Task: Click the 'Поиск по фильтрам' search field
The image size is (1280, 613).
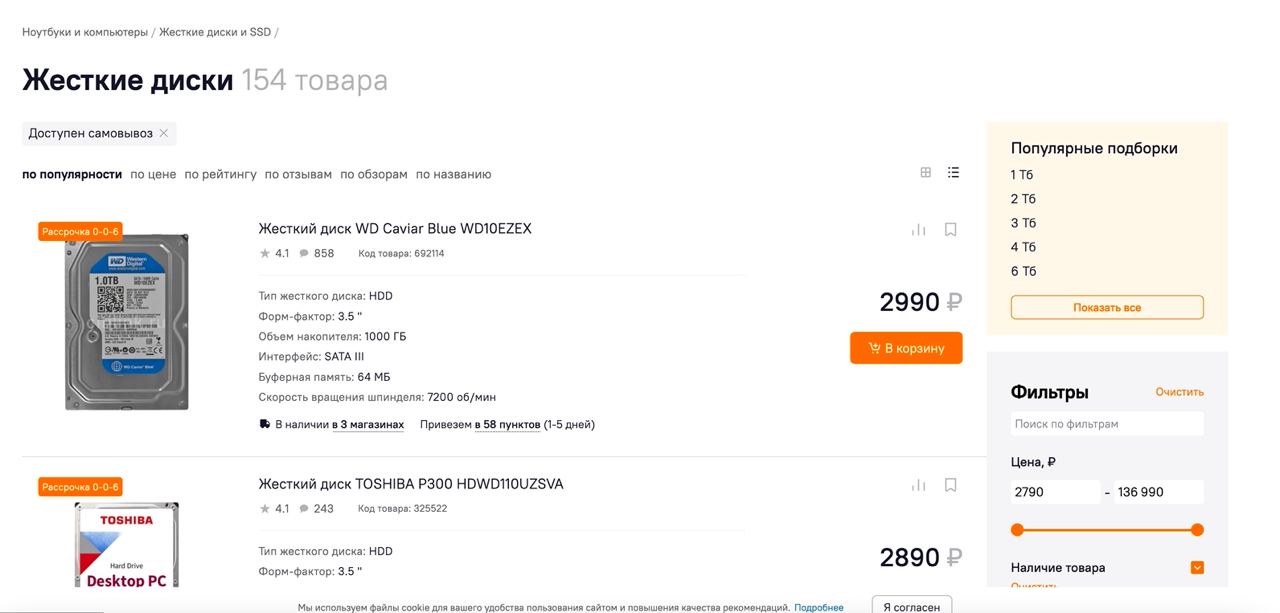Action: coord(1107,424)
